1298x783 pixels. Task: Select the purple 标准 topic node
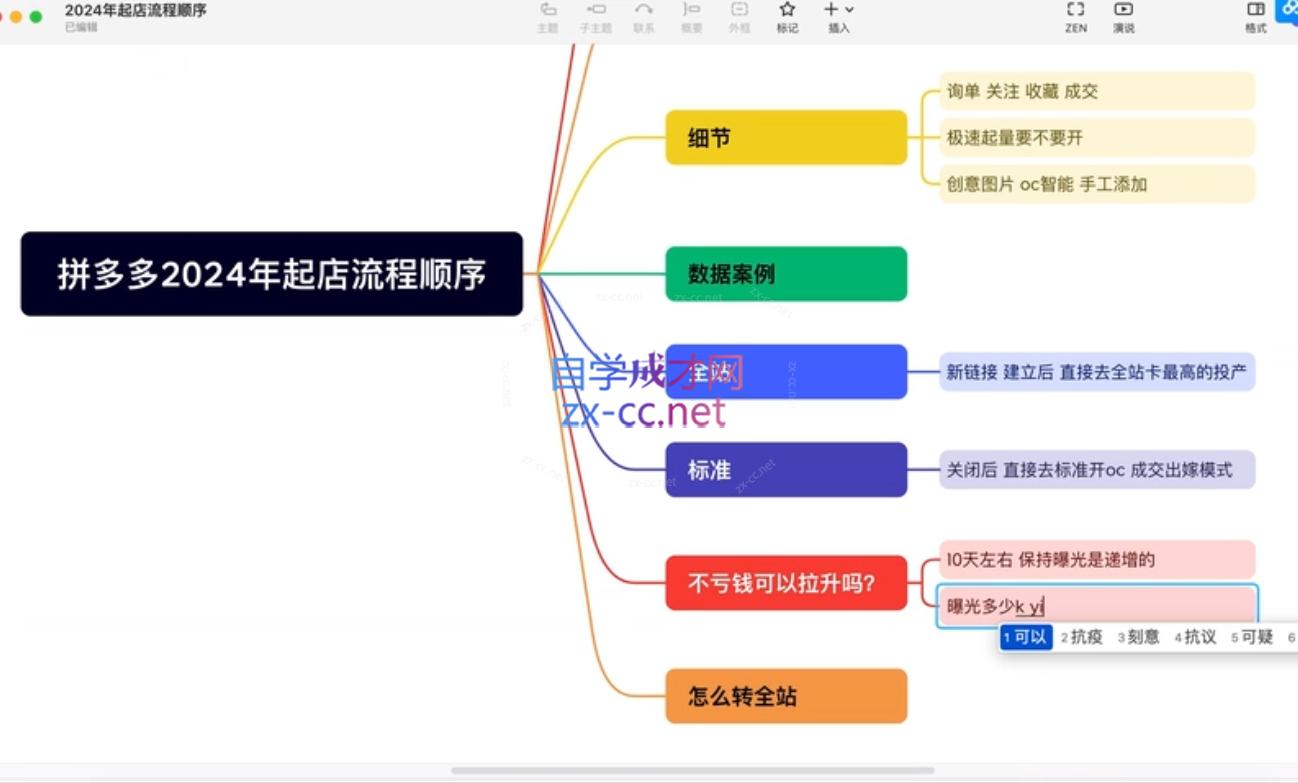(786, 470)
